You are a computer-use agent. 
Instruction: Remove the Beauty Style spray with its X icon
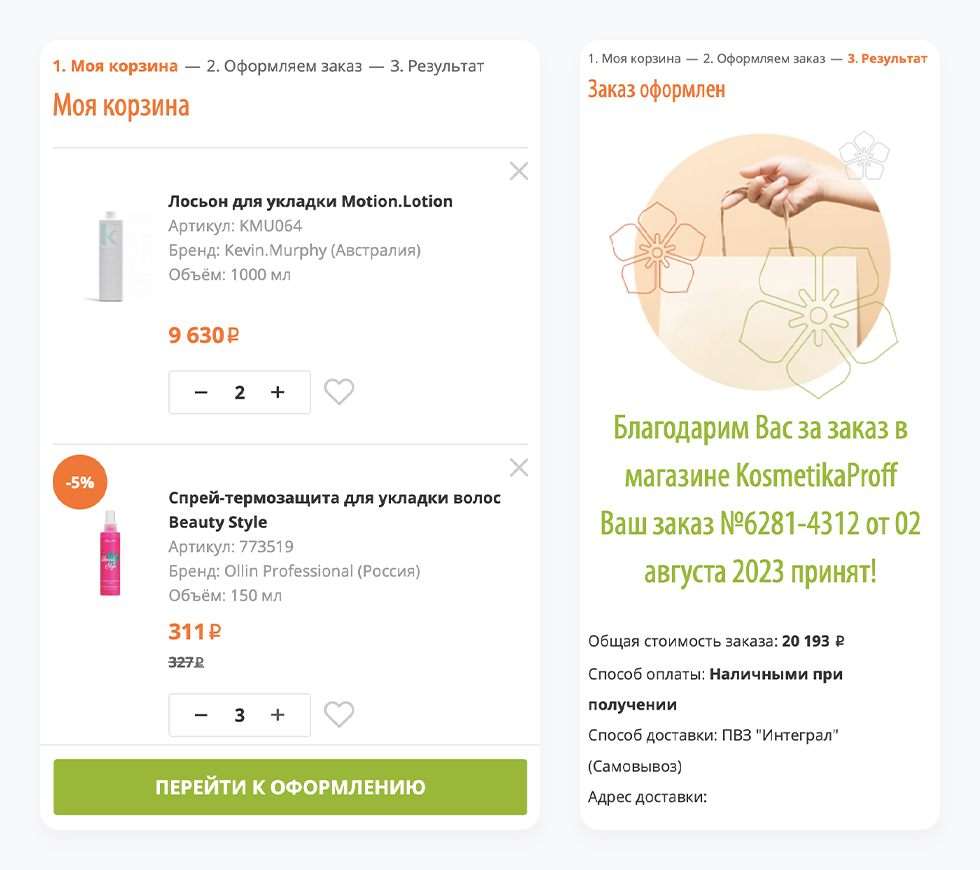pyautogui.click(x=518, y=467)
